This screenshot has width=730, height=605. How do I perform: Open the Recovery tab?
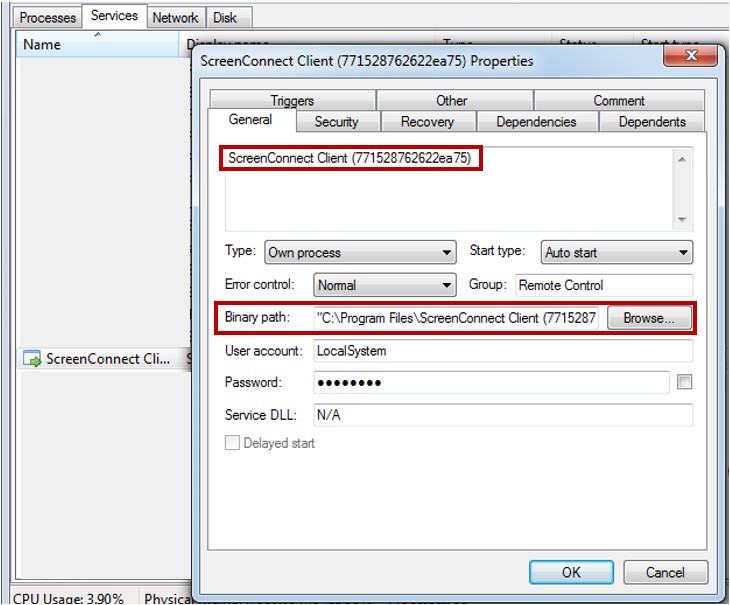point(427,122)
